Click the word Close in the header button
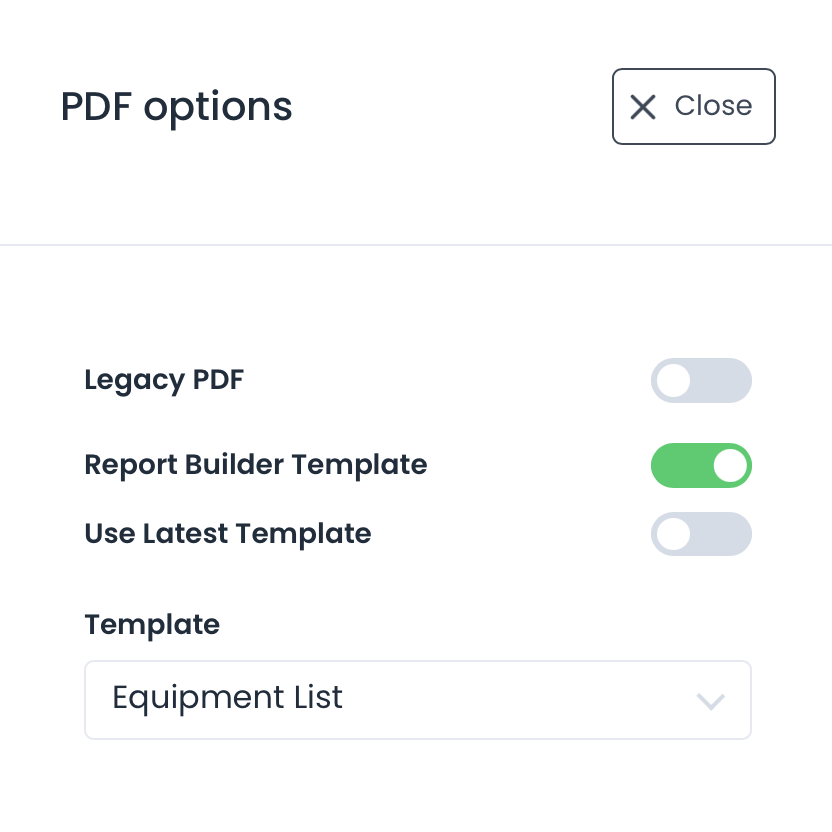The image size is (832, 832). coord(713,106)
